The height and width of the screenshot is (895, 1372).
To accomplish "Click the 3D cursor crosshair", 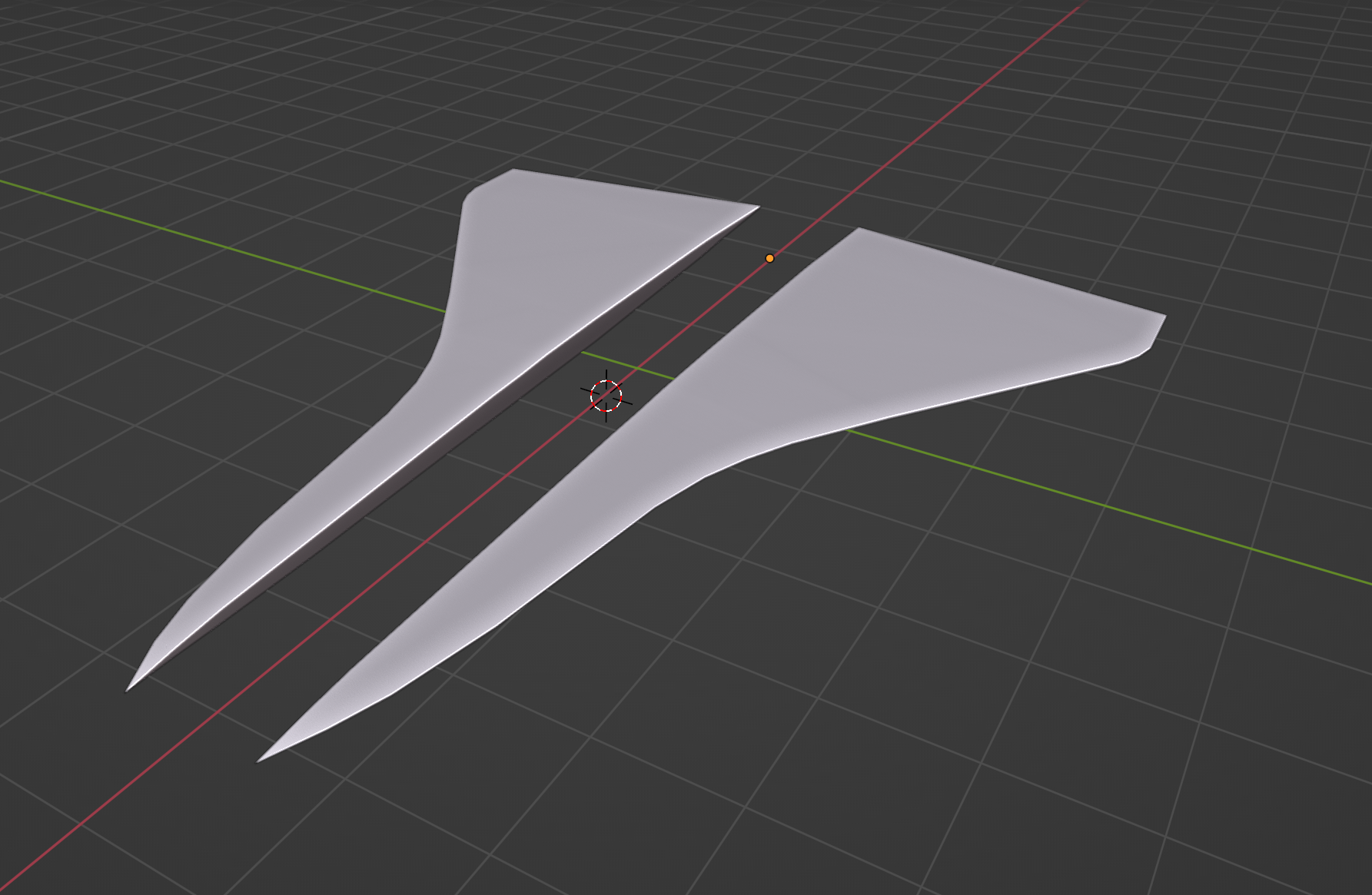I will click(606, 396).
